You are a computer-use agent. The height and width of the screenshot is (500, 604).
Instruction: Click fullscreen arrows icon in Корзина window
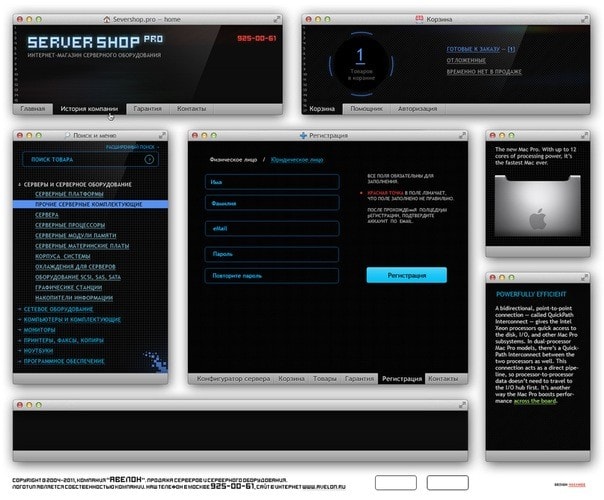click(x=584, y=19)
